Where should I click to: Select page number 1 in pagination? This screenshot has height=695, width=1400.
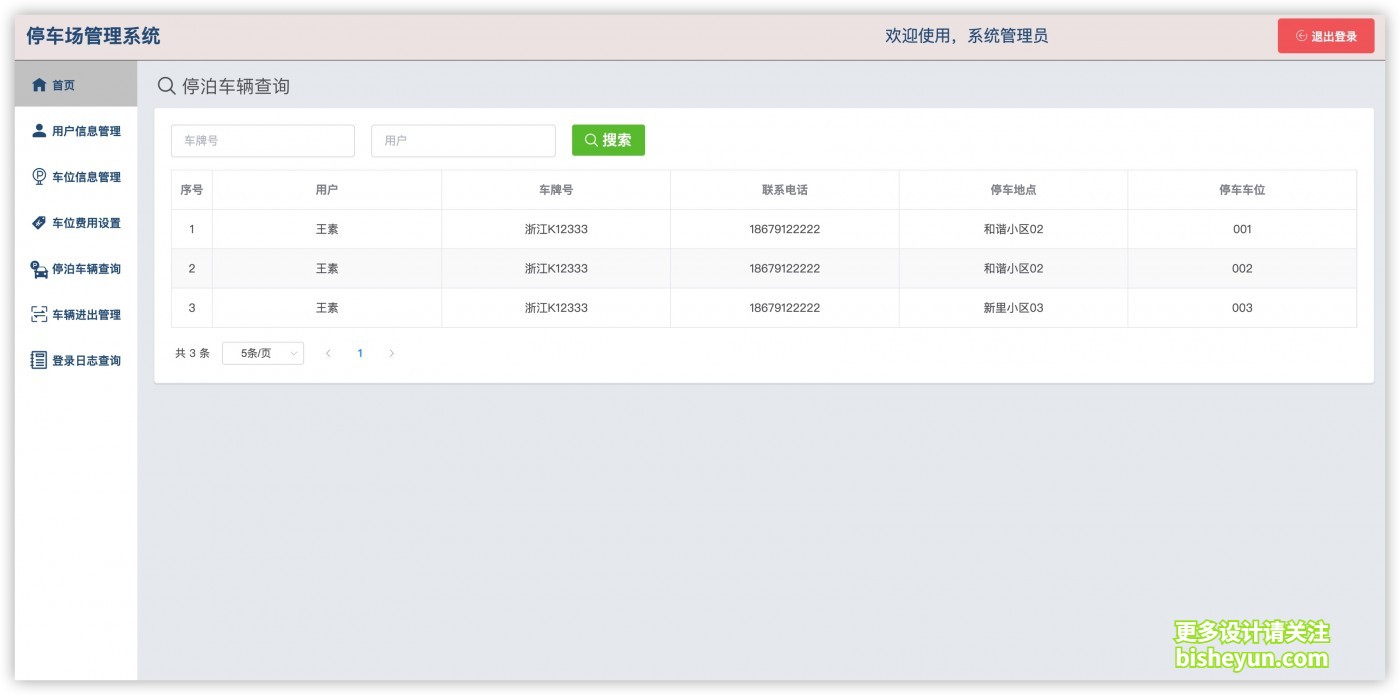(x=360, y=353)
